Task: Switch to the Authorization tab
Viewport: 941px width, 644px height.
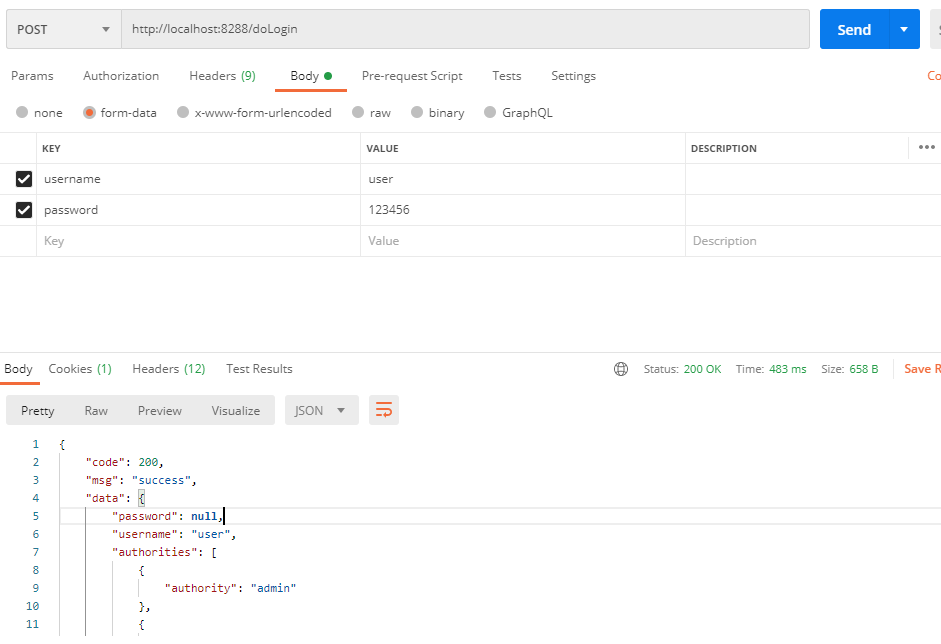Action: [x=121, y=76]
